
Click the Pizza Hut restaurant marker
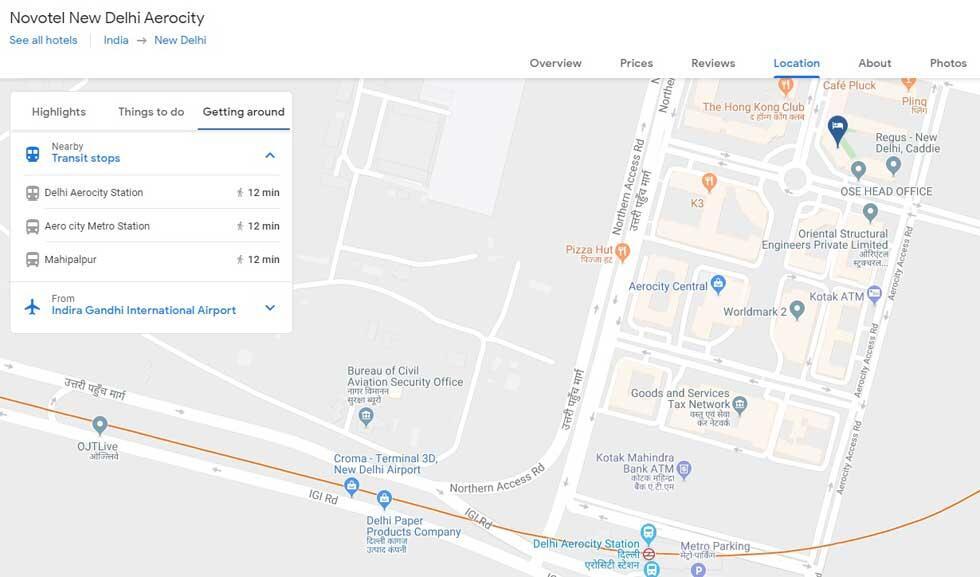tap(622, 250)
